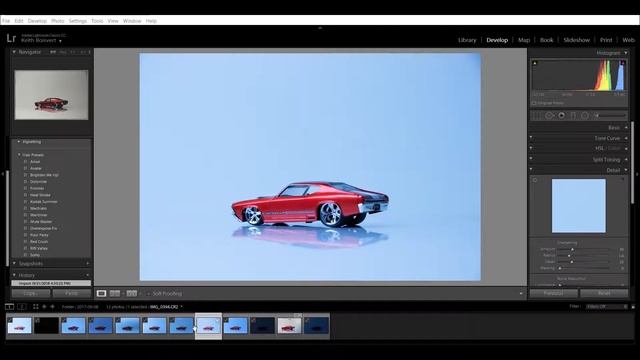
Task: Expand the Tone Curve panel
Action: (x=626, y=138)
